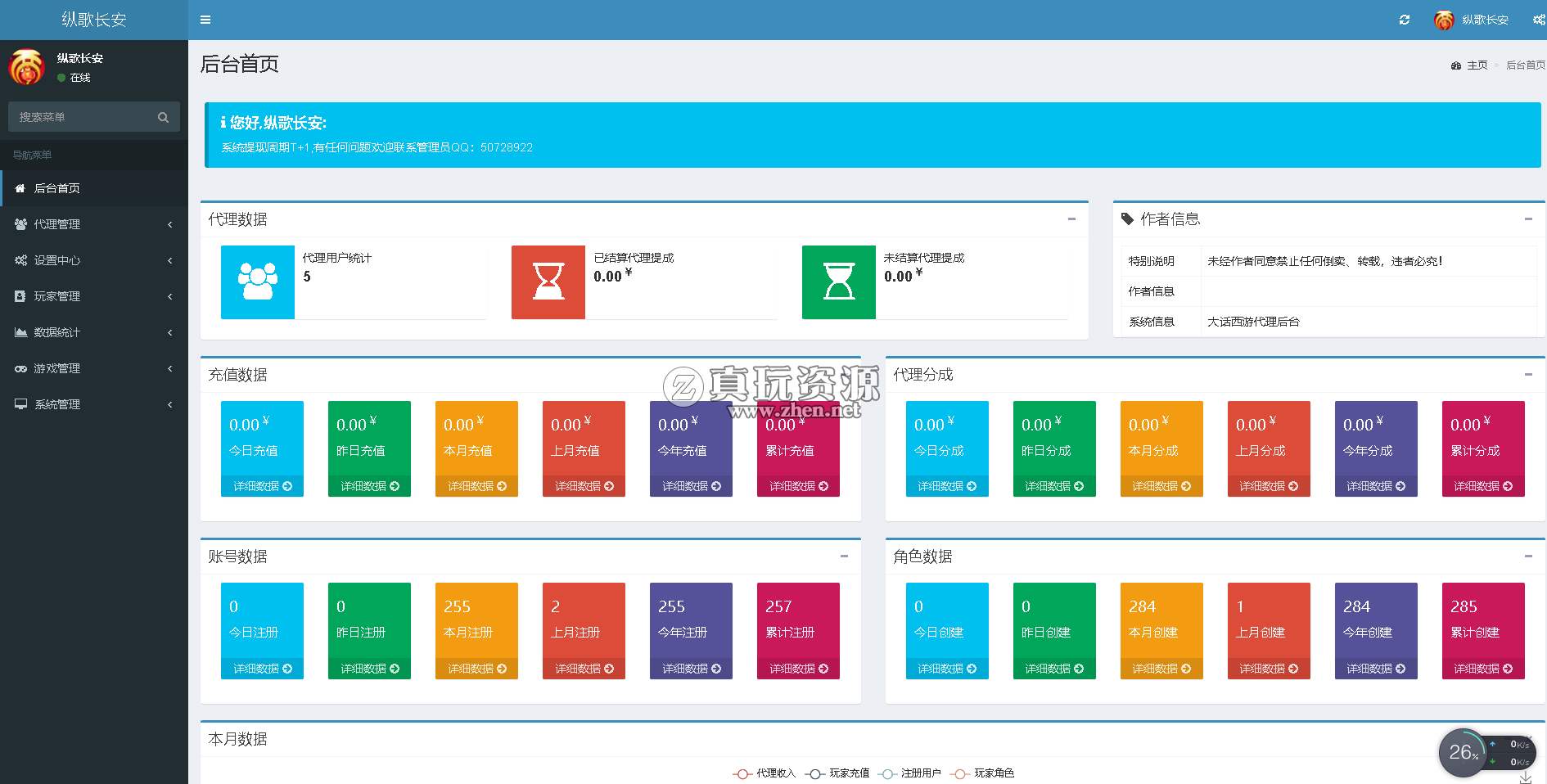Click the sidebar profile avatar image
1547x784 pixels.
(26, 67)
